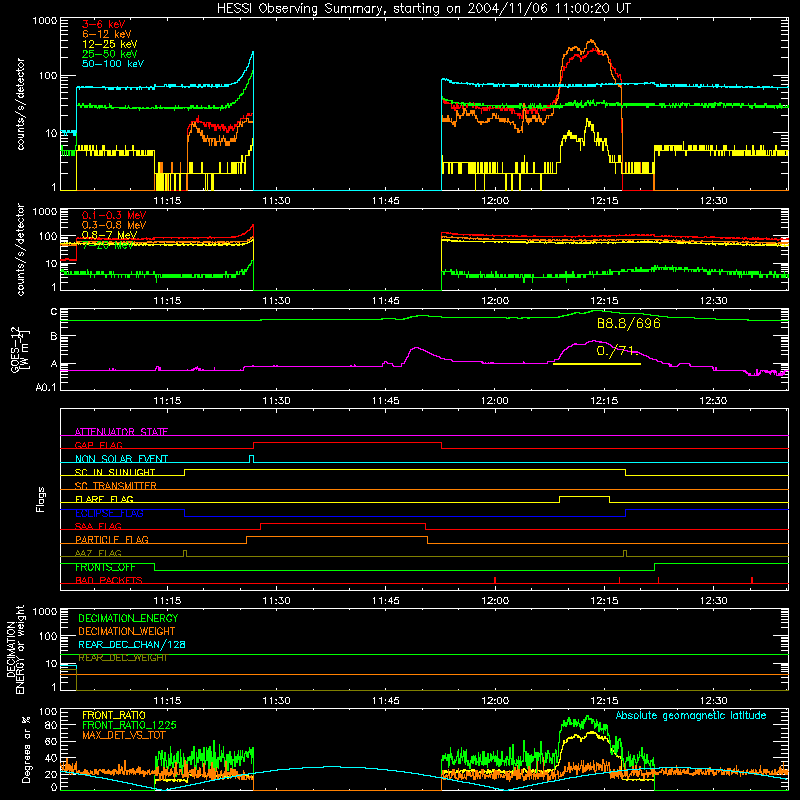Select the SAA_FLAG label
The image size is (800, 800).
coord(98,526)
